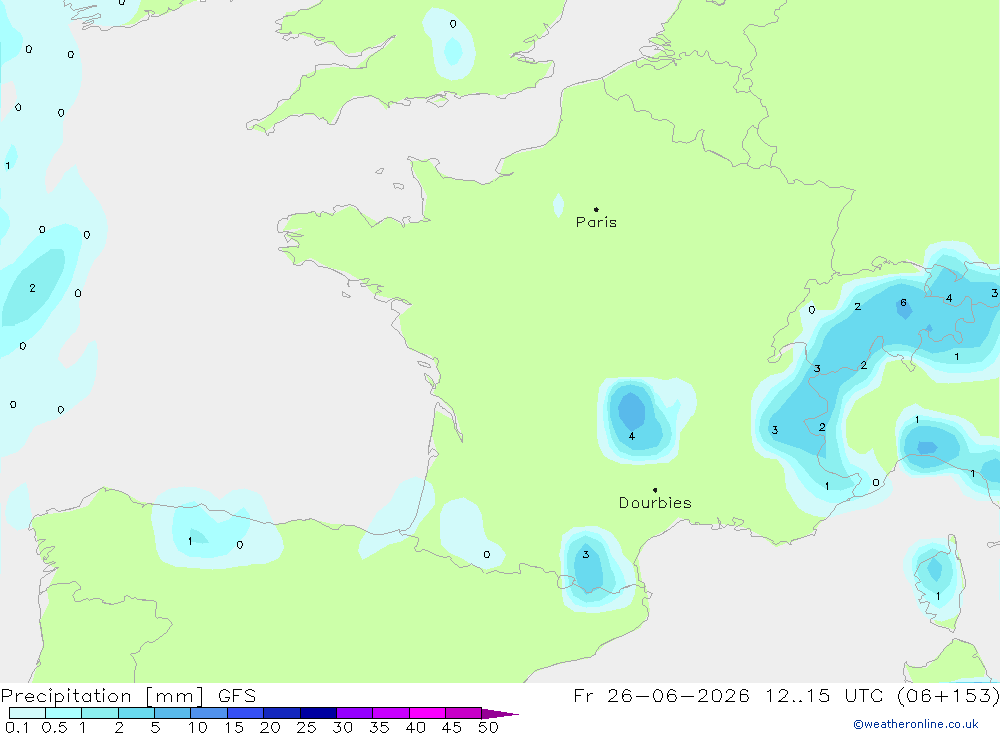
Task: Pick the 5–10 mm legend swatch
Action: click(x=172, y=713)
